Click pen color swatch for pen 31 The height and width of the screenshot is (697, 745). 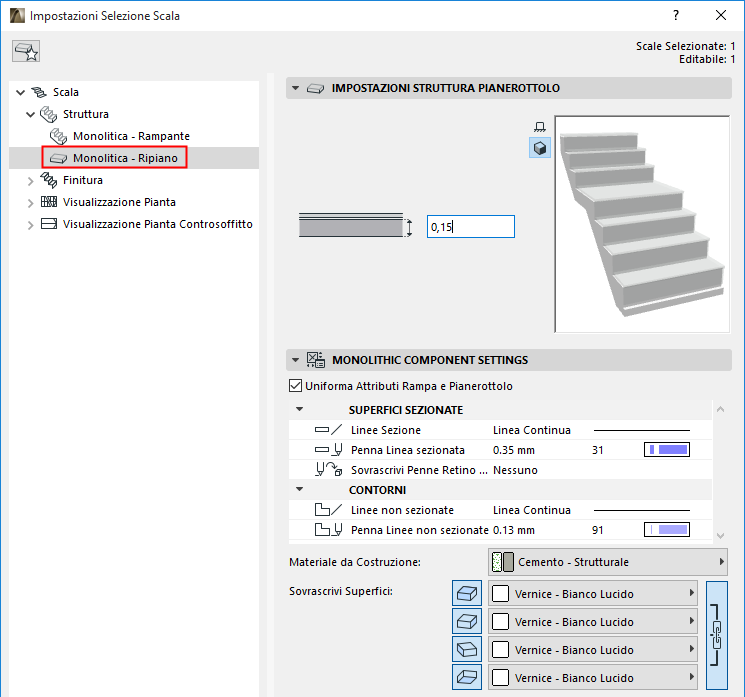click(x=667, y=449)
